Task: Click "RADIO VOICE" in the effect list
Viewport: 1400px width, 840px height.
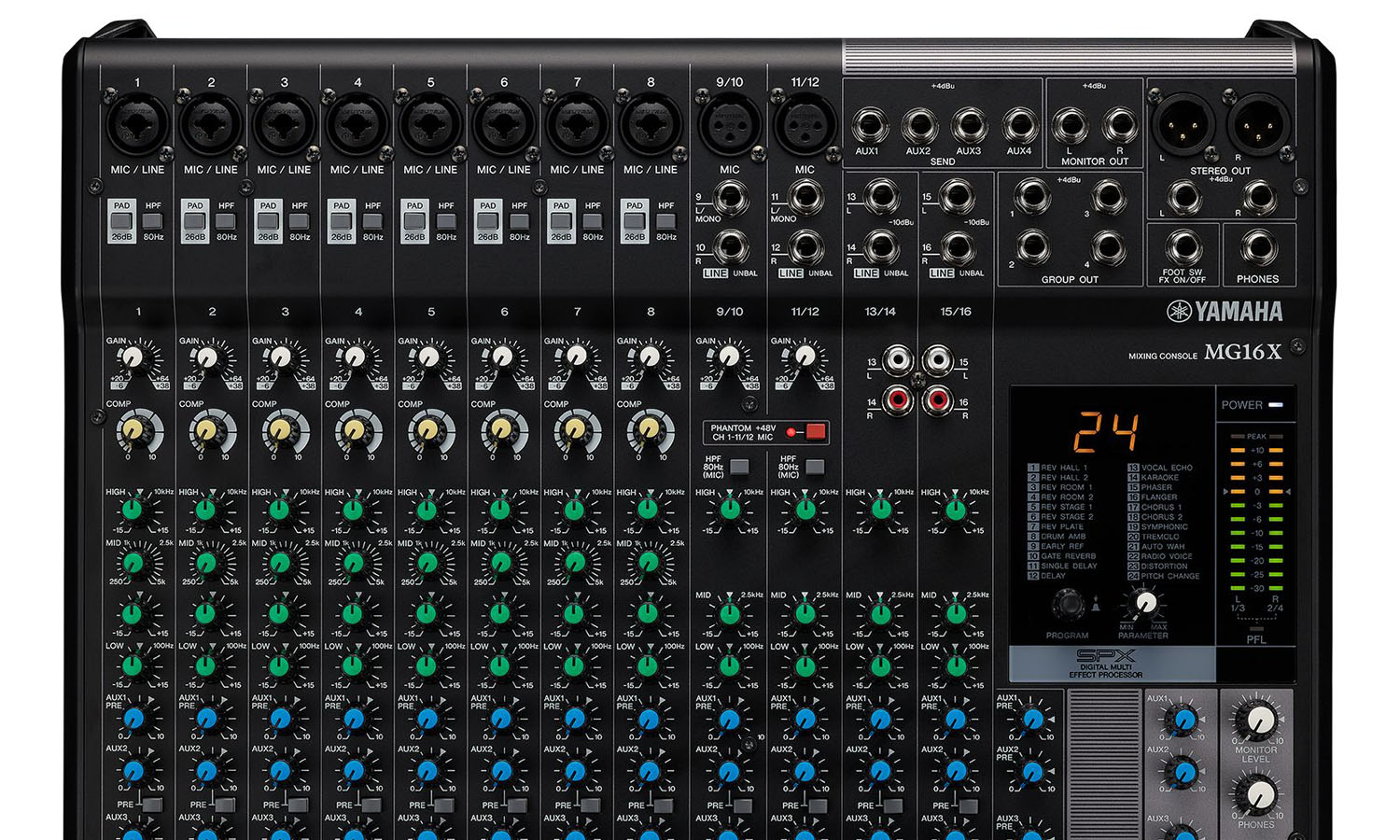Action: 1167,556
